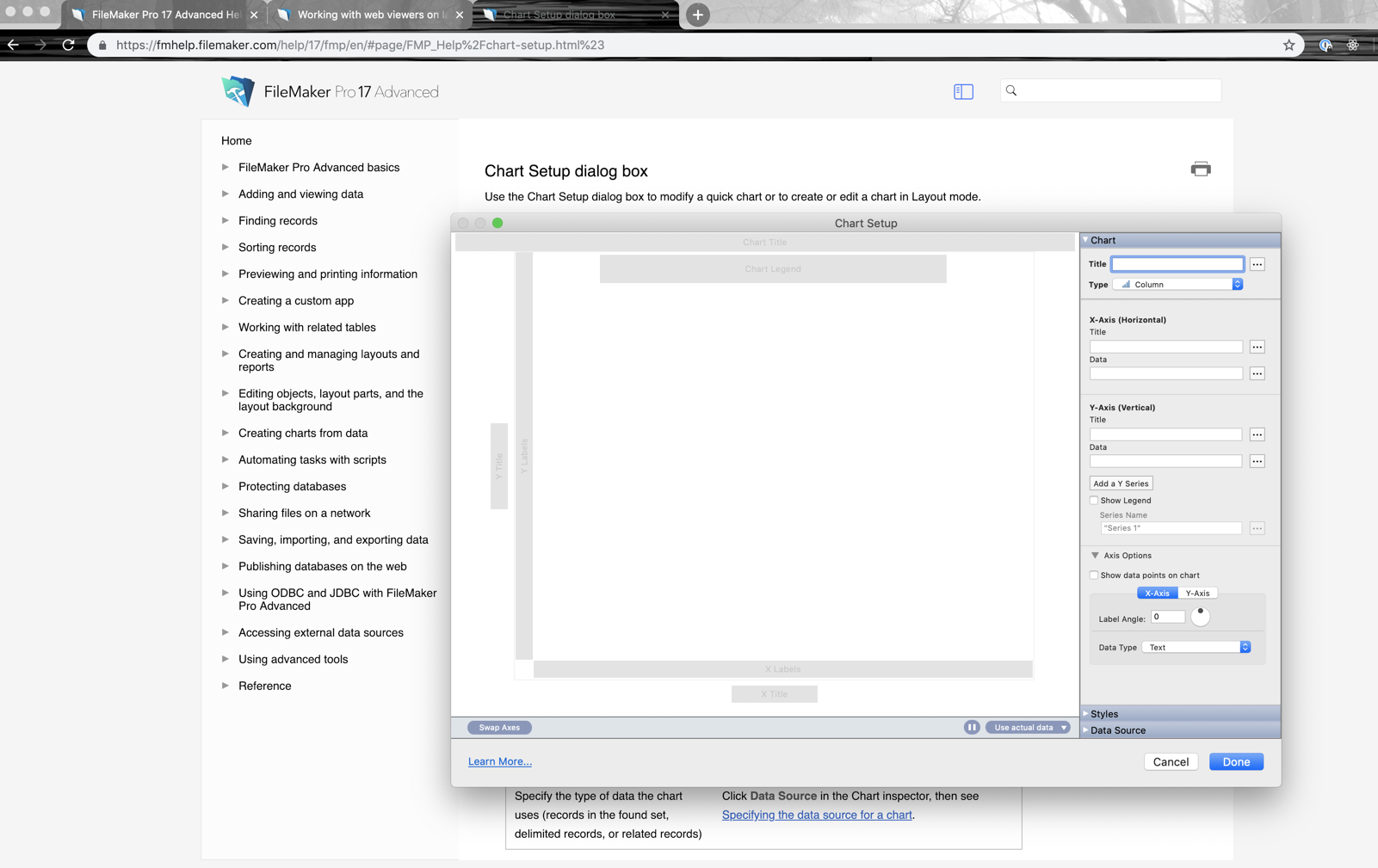The image size is (1378, 868).
Task: Click the ellipsis button beside chart Title field
Action: [x=1258, y=264]
